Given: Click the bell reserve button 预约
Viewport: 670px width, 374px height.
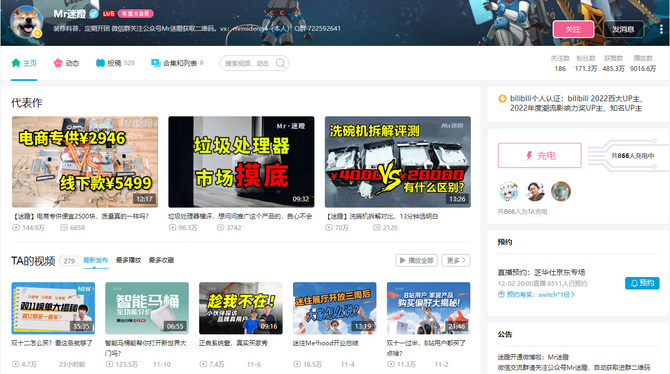Looking at the screenshot, I should pos(642,283).
